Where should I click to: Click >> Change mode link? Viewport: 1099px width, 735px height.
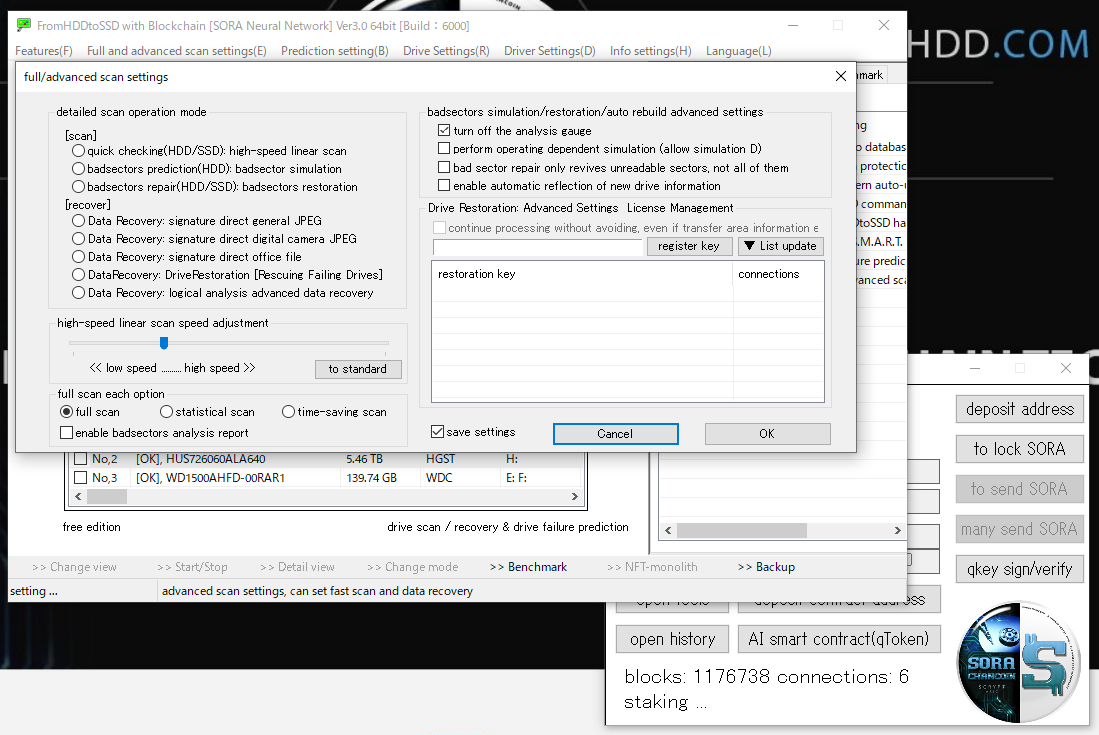click(412, 567)
